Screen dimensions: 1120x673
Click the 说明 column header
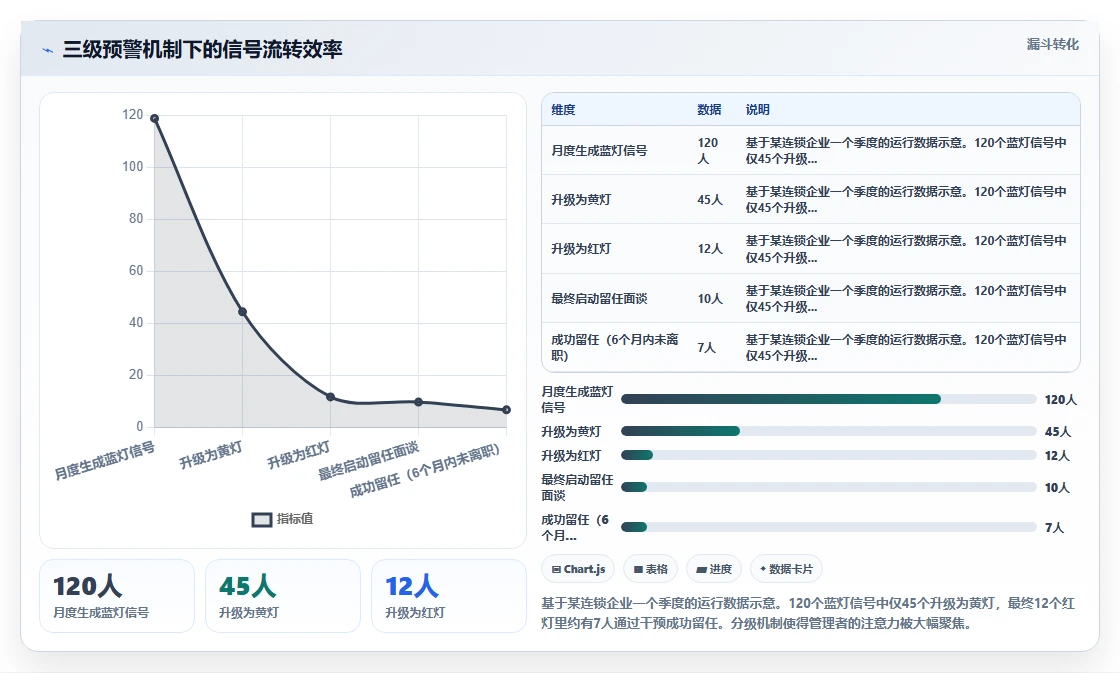click(757, 109)
